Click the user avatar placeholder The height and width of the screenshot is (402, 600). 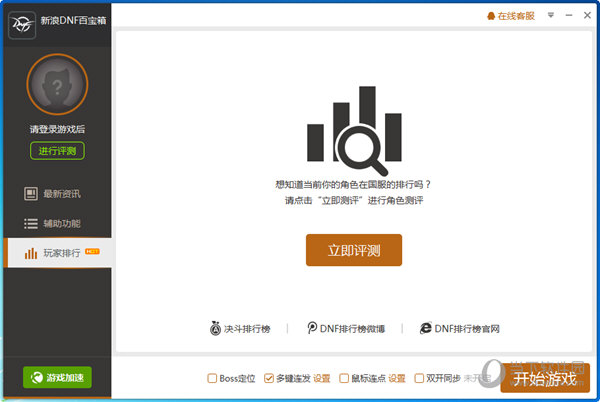[57, 85]
